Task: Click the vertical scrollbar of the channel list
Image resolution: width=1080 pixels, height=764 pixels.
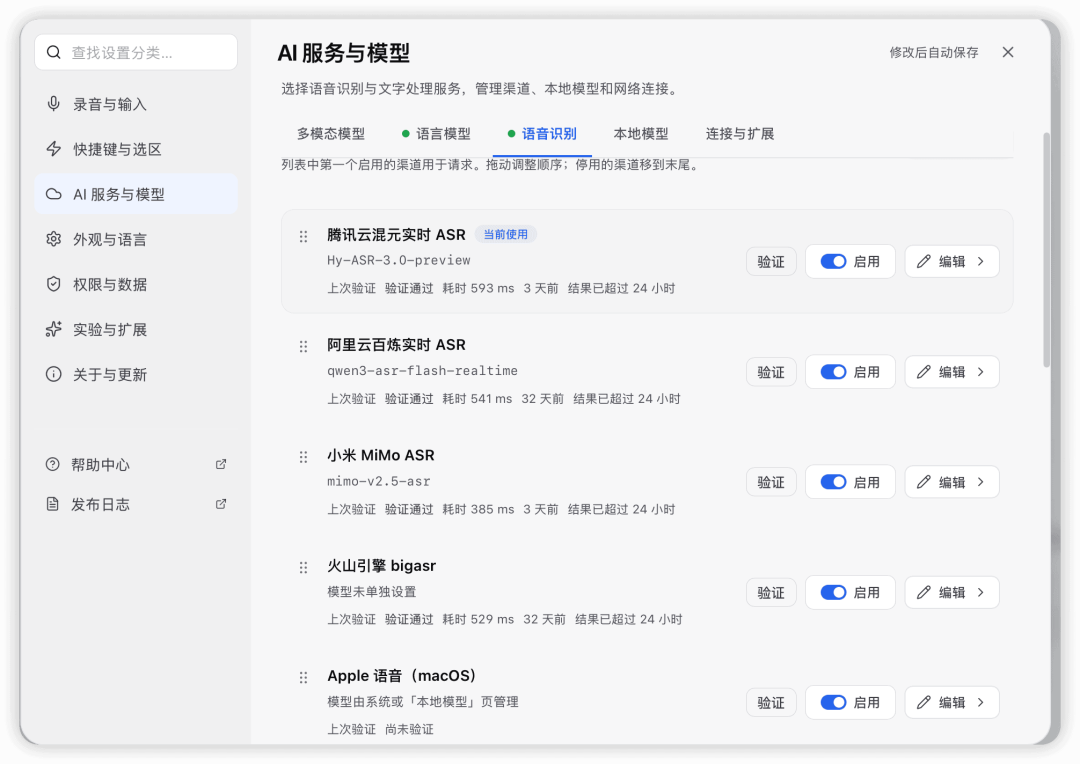Action: point(1046,249)
